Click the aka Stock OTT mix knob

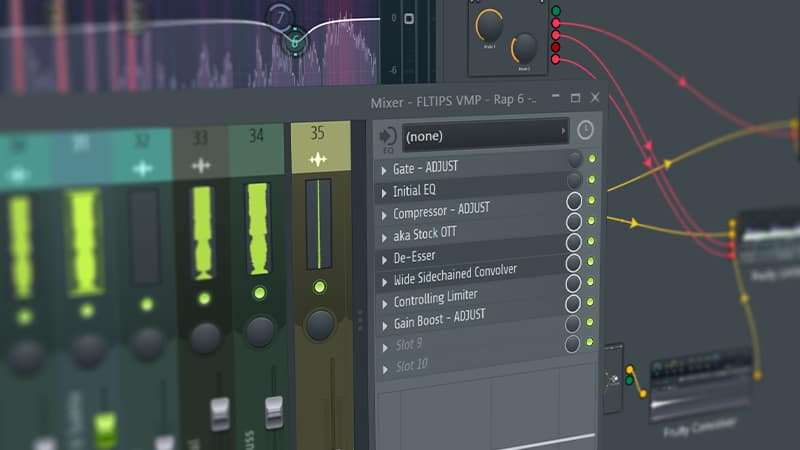pos(574,221)
